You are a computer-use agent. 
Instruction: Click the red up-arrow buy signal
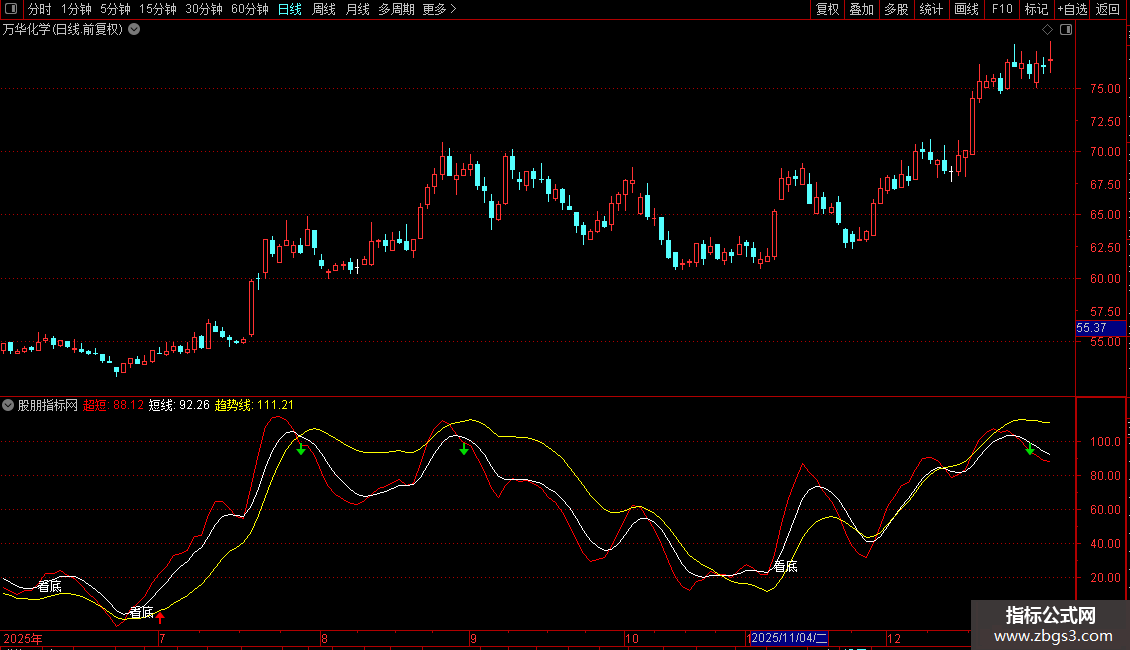[160, 617]
